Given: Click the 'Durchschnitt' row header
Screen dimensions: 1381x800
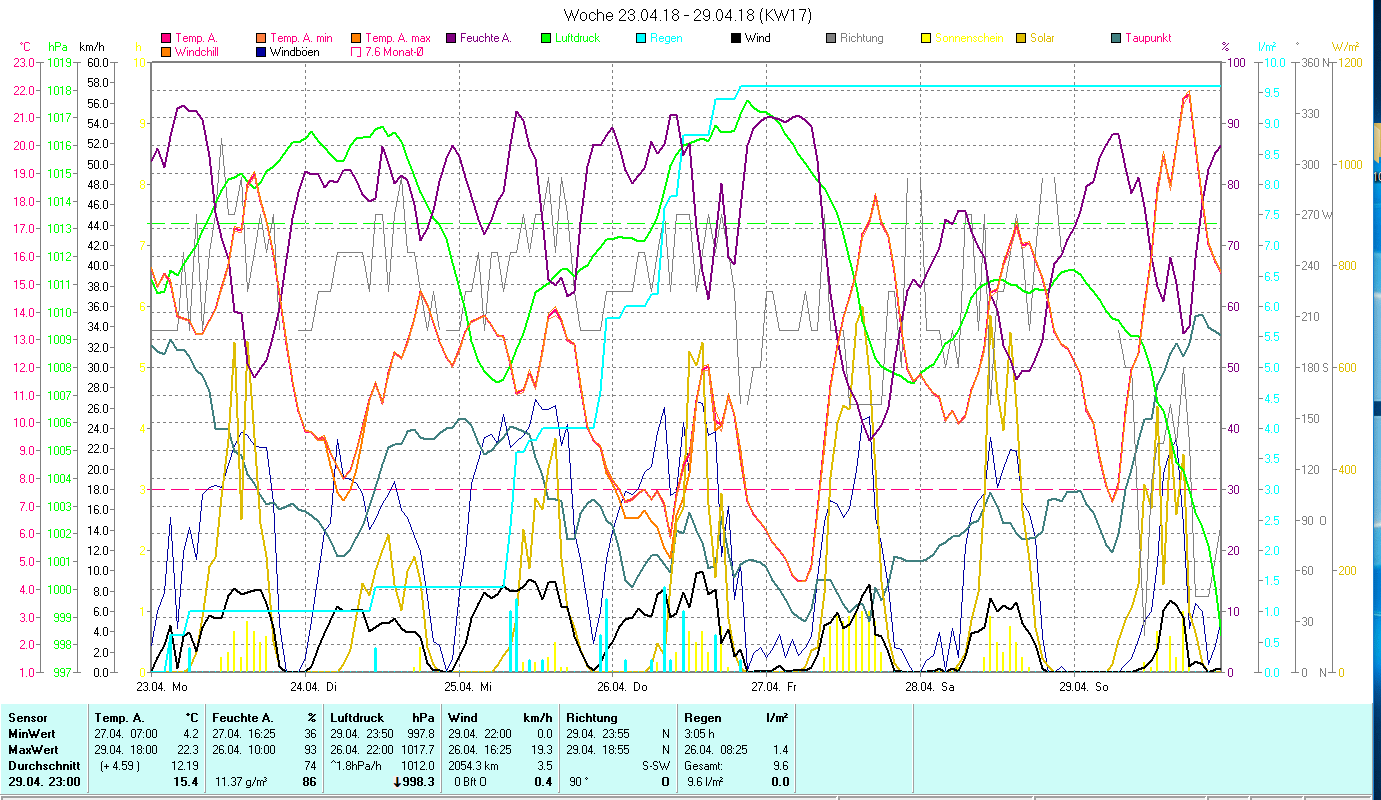Looking at the screenshot, I should [42, 765].
